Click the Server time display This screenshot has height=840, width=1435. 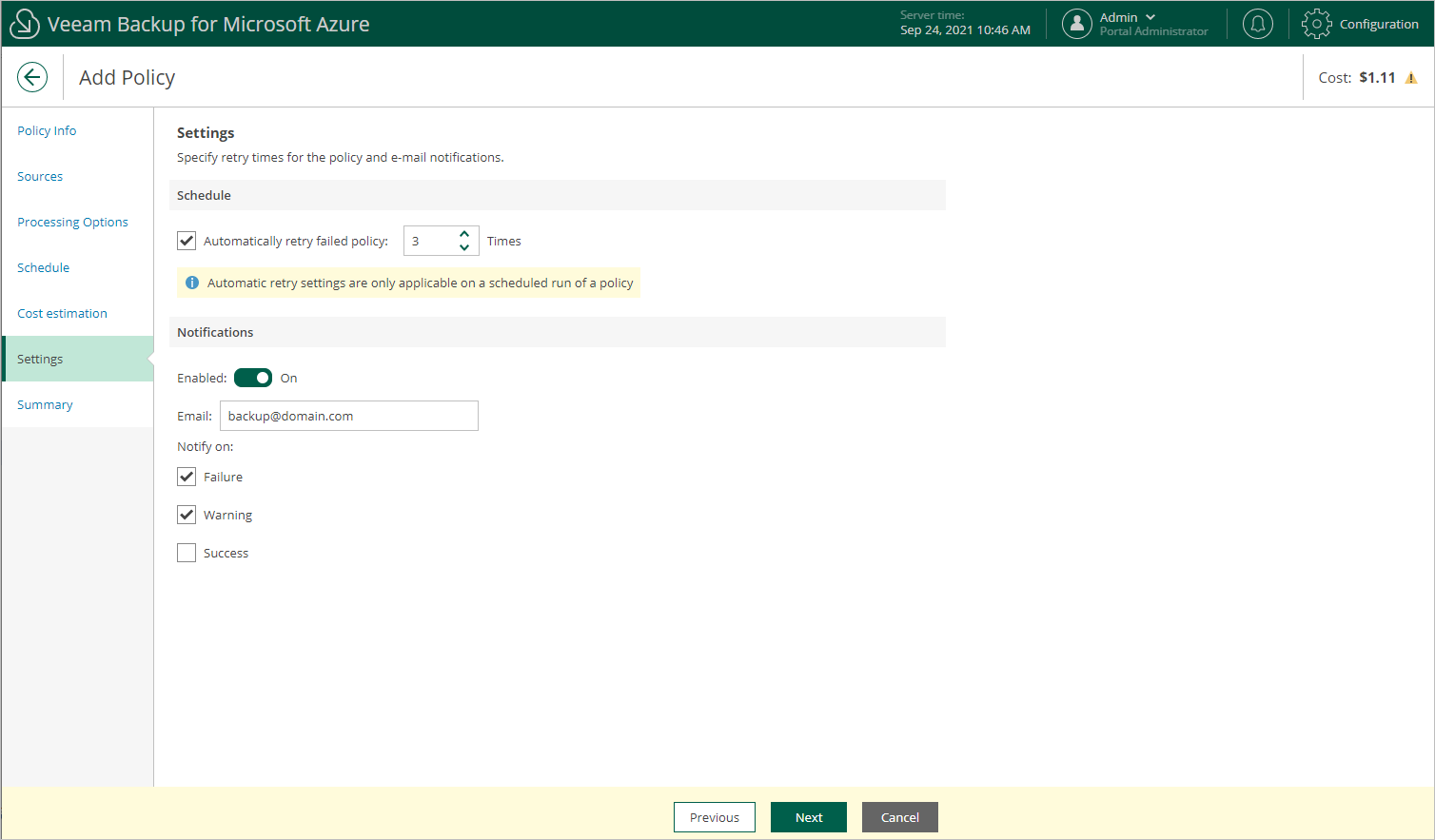pos(965,23)
